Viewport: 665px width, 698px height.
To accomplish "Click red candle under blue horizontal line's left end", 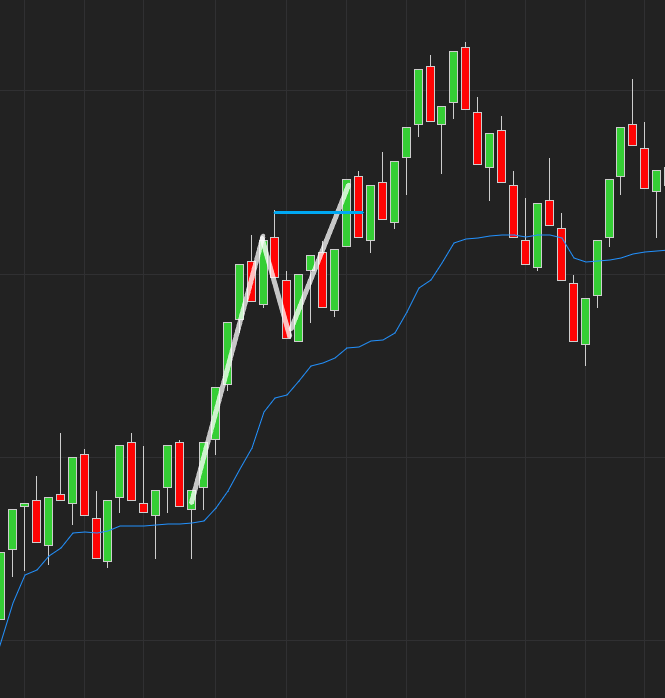I will (x=274, y=256).
